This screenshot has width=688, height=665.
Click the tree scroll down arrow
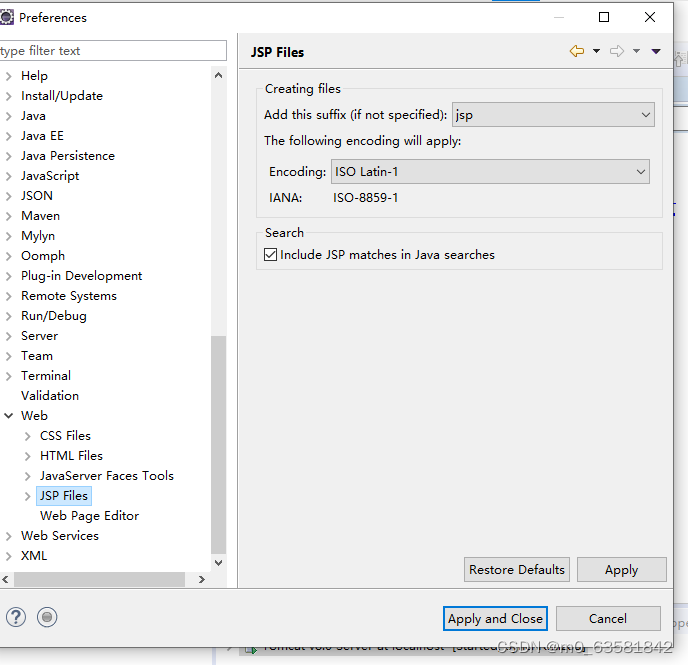219,562
